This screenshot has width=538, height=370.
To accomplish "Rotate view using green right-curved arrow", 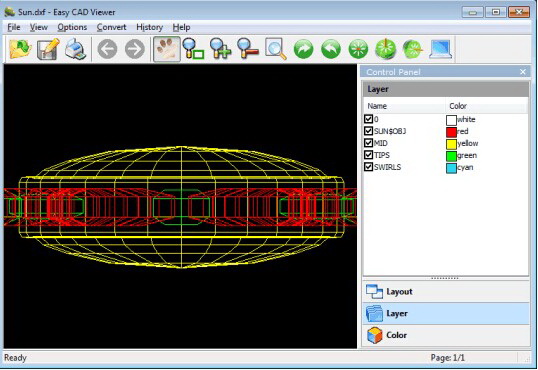I will click(303, 49).
